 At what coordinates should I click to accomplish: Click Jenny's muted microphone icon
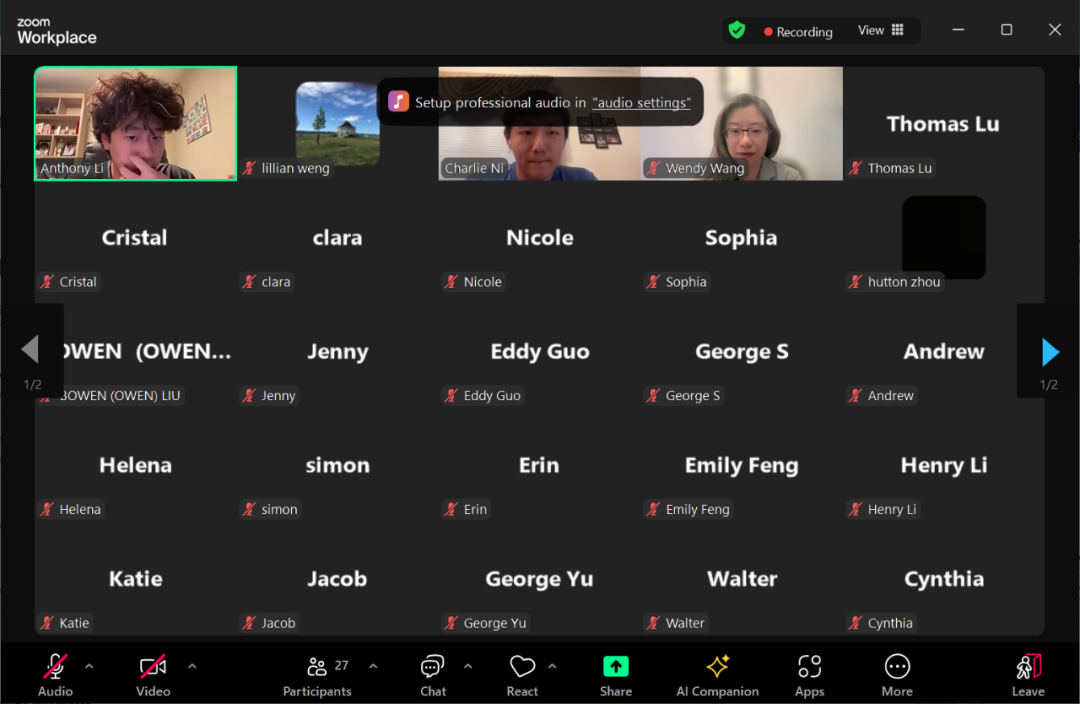pos(249,395)
